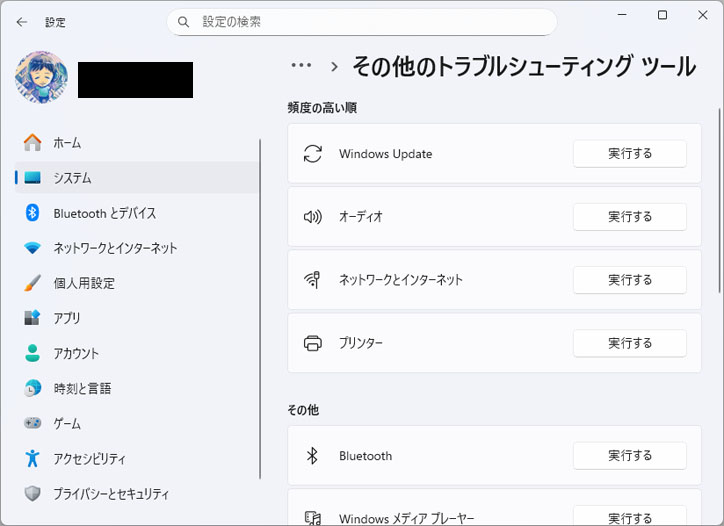Click the back arrow in title bar

coord(22,21)
